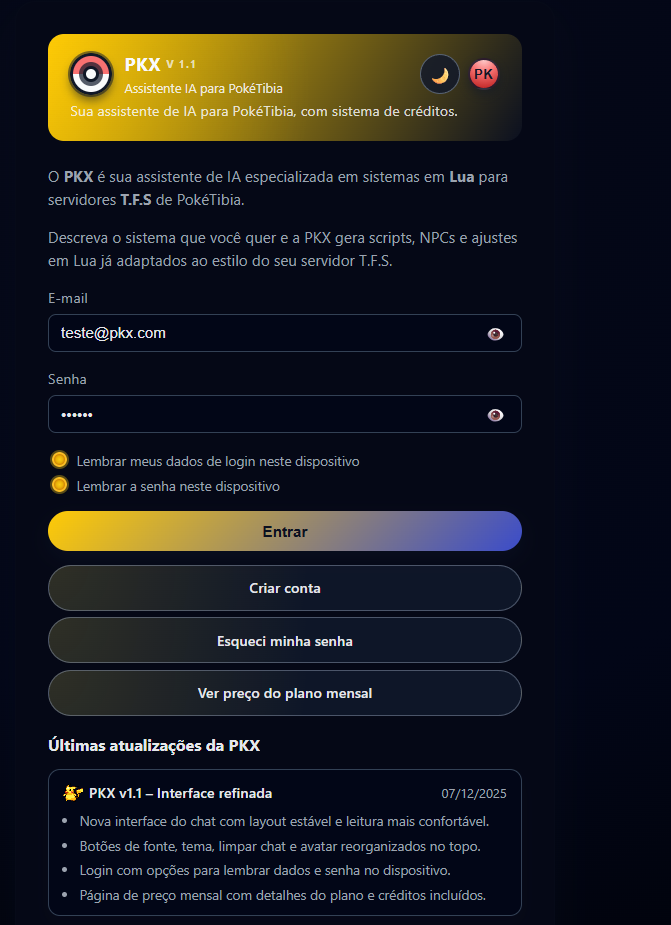Toggle "Lembrar meus dados de login" option
This screenshot has height=925, width=671.
coord(59,460)
